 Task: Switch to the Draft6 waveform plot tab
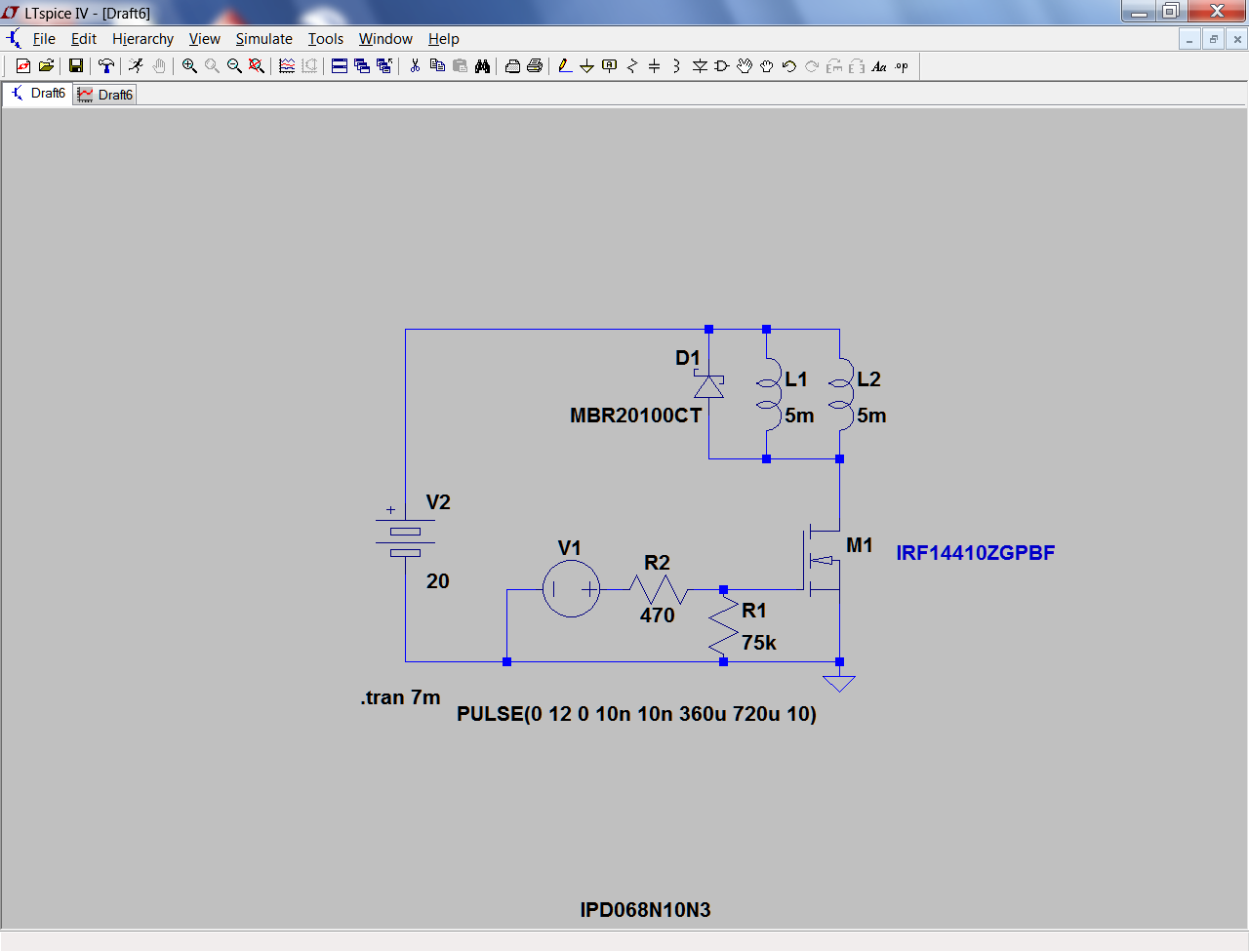[x=104, y=95]
